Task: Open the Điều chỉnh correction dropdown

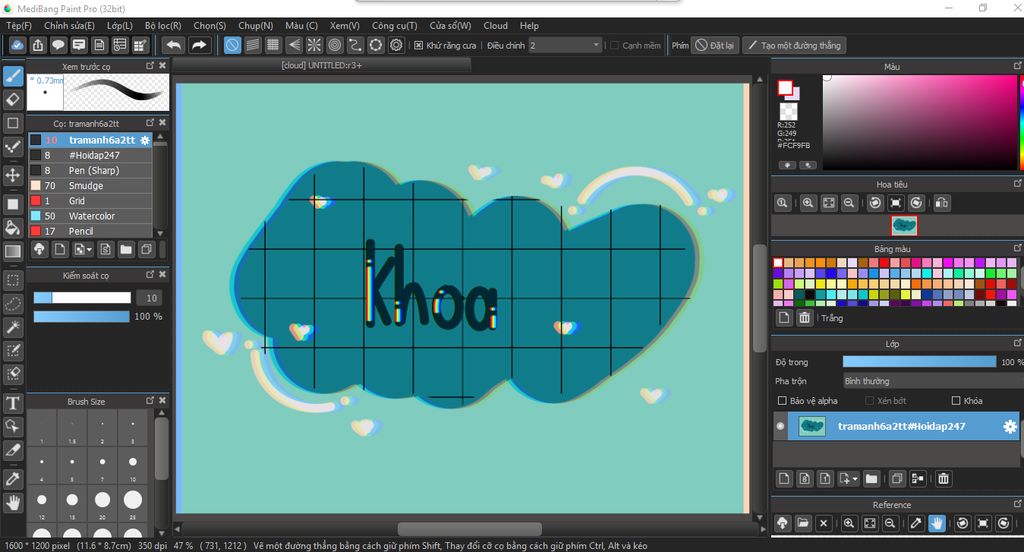Action: (x=565, y=45)
